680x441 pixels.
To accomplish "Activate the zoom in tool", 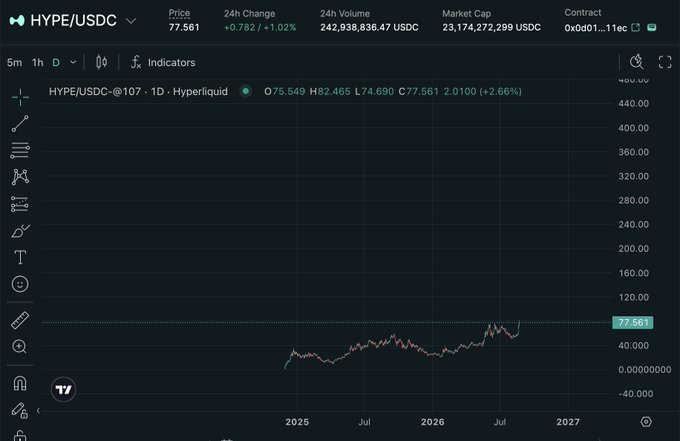I will pyautogui.click(x=20, y=346).
